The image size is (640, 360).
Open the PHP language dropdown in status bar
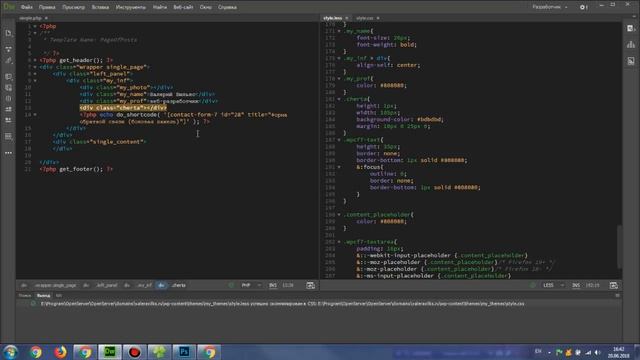pos(251,285)
